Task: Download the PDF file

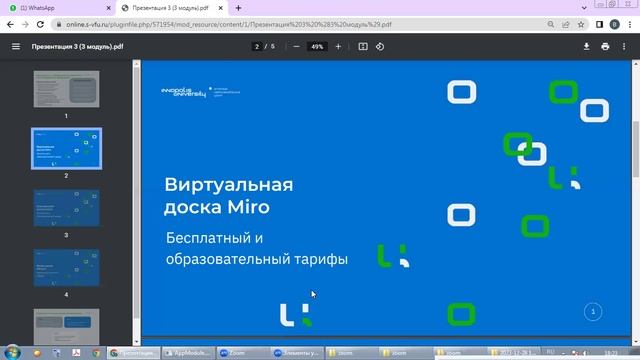Action: click(x=587, y=47)
